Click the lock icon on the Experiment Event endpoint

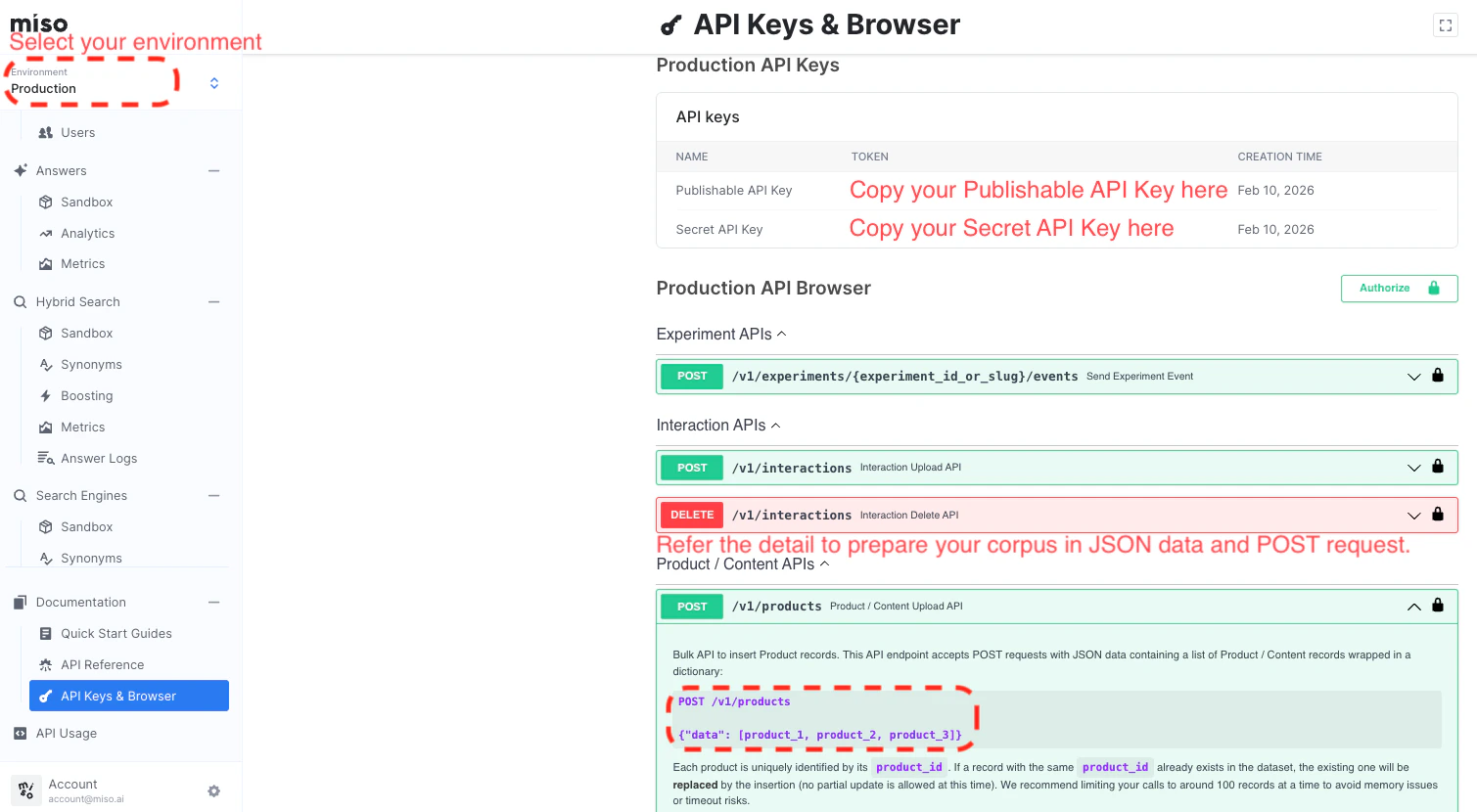tap(1438, 376)
